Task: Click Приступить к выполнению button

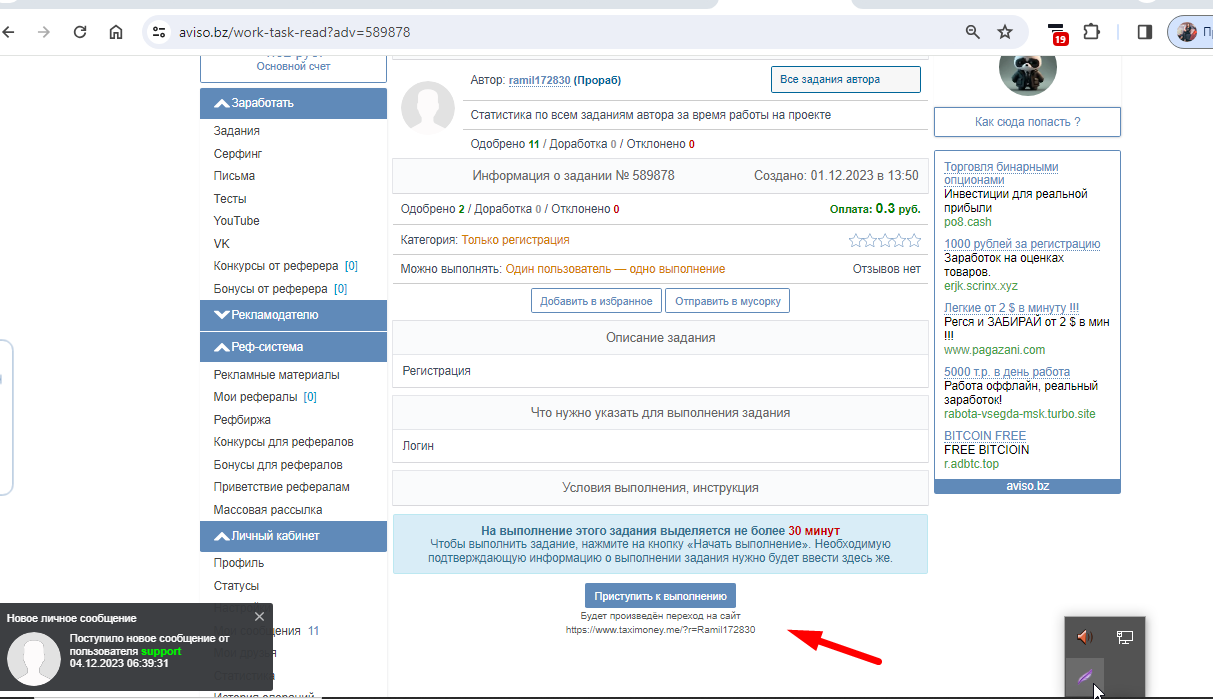Action: (660, 595)
